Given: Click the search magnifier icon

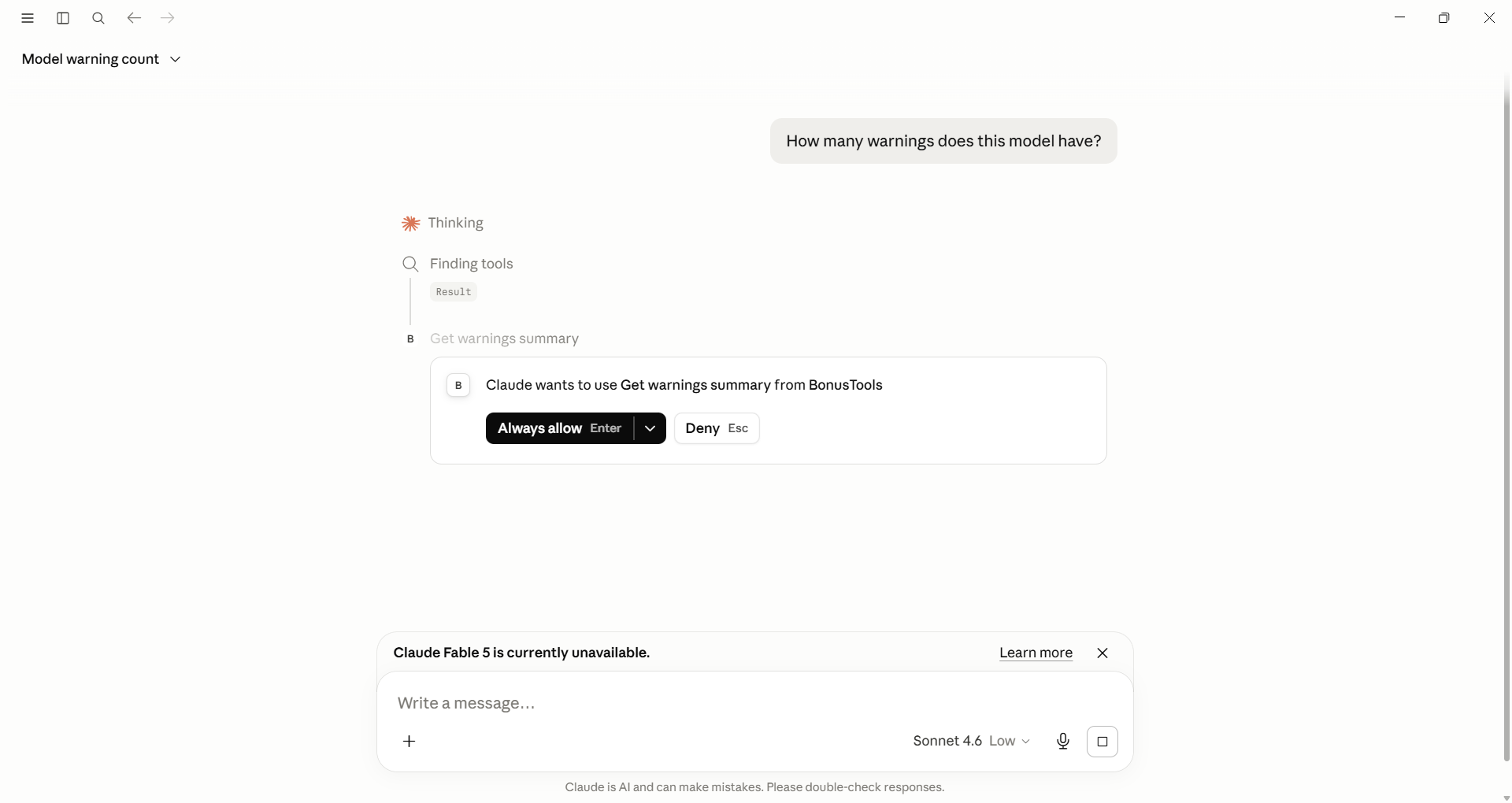Looking at the screenshot, I should [98, 18].
